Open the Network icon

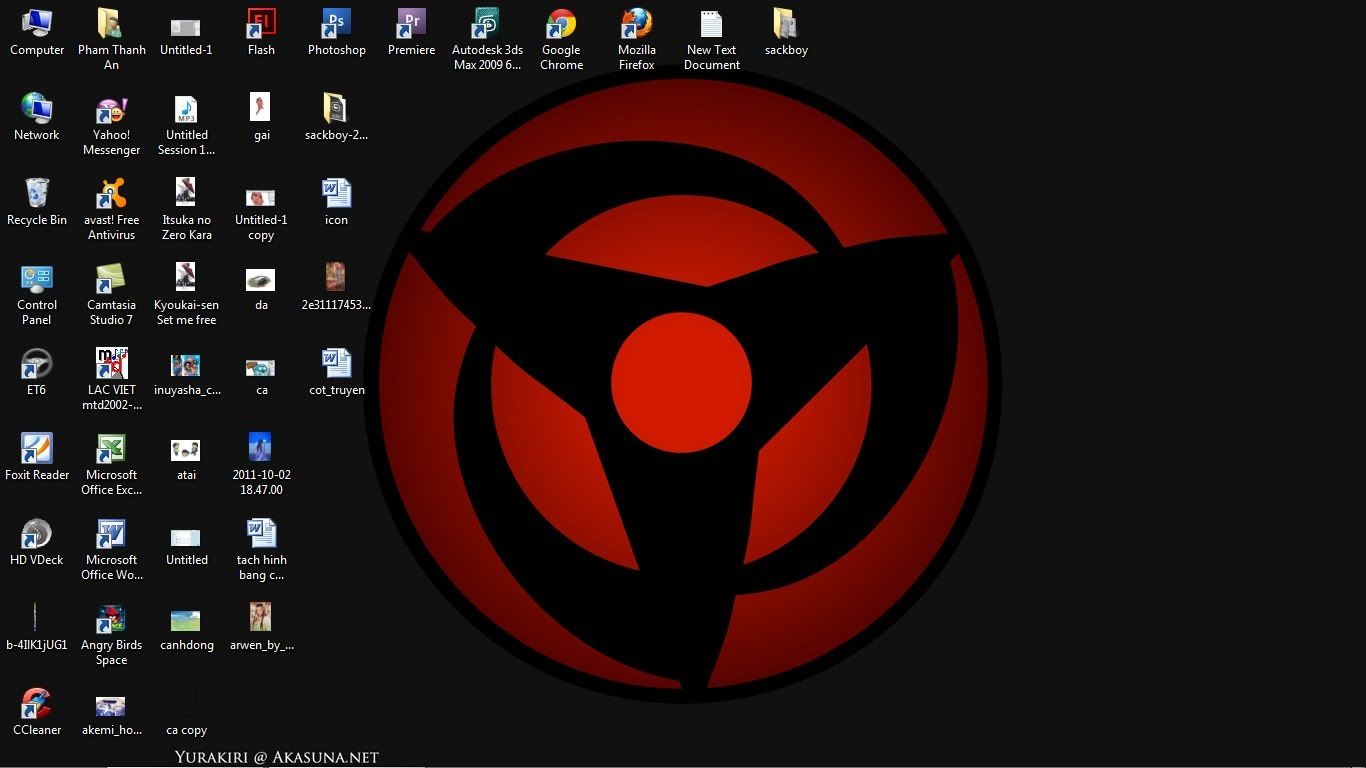37,117
